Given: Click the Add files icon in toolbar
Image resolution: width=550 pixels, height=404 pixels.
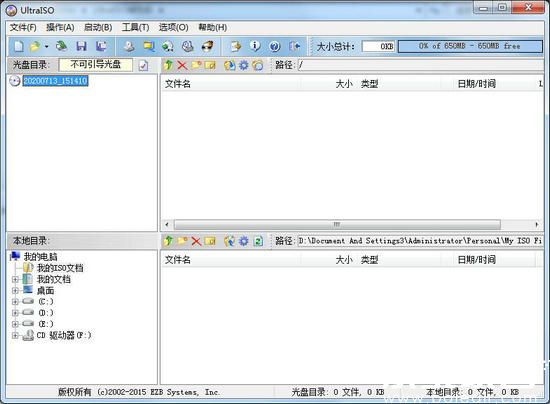Looking at the screenshot, I should 236,46.
